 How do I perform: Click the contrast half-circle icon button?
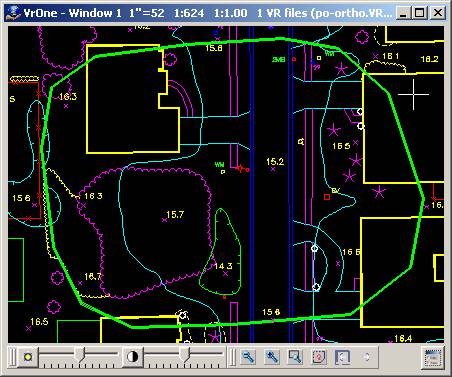tap(132, 357)
